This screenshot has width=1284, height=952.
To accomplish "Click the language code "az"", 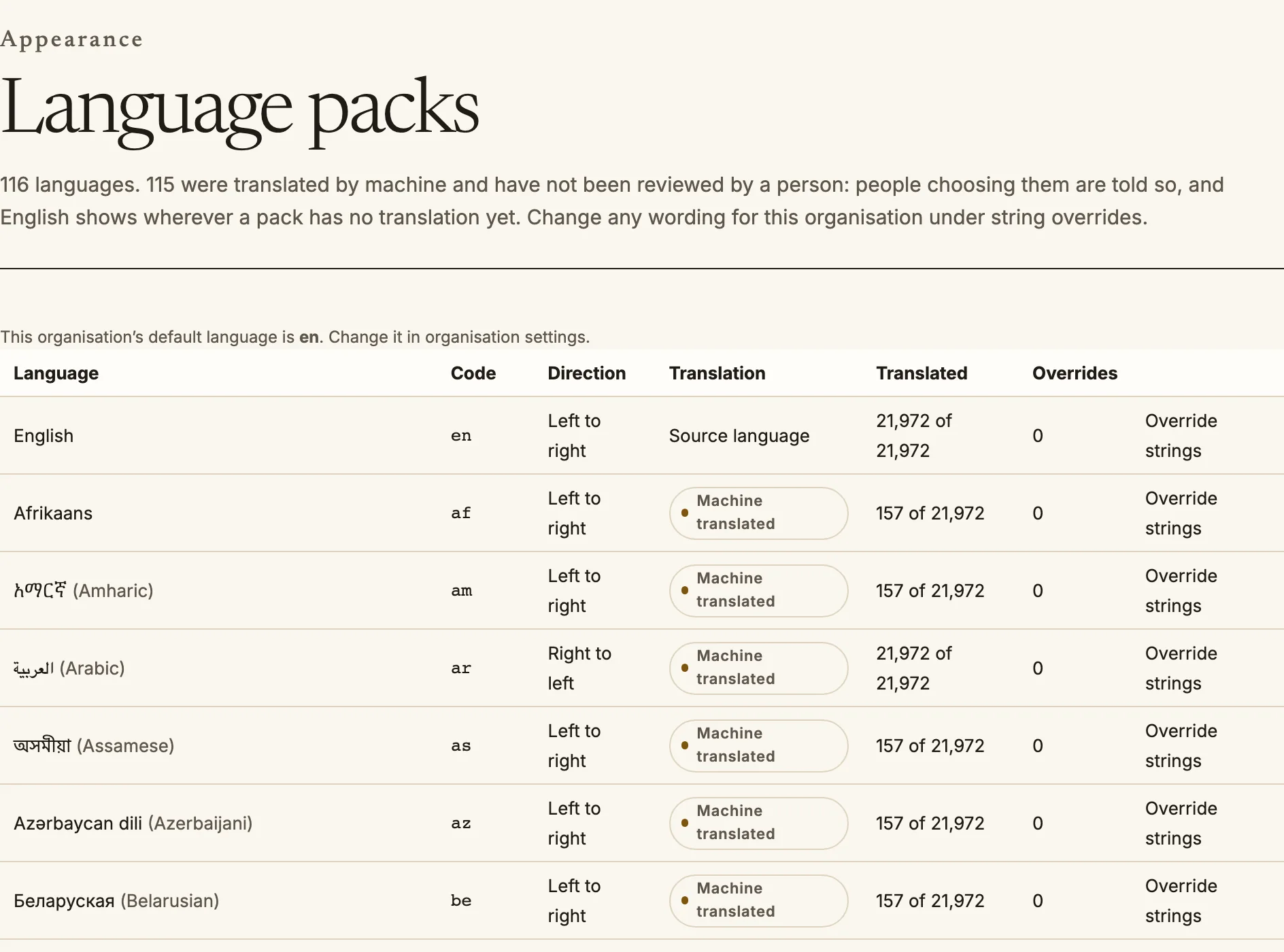I will coord(461,823).
